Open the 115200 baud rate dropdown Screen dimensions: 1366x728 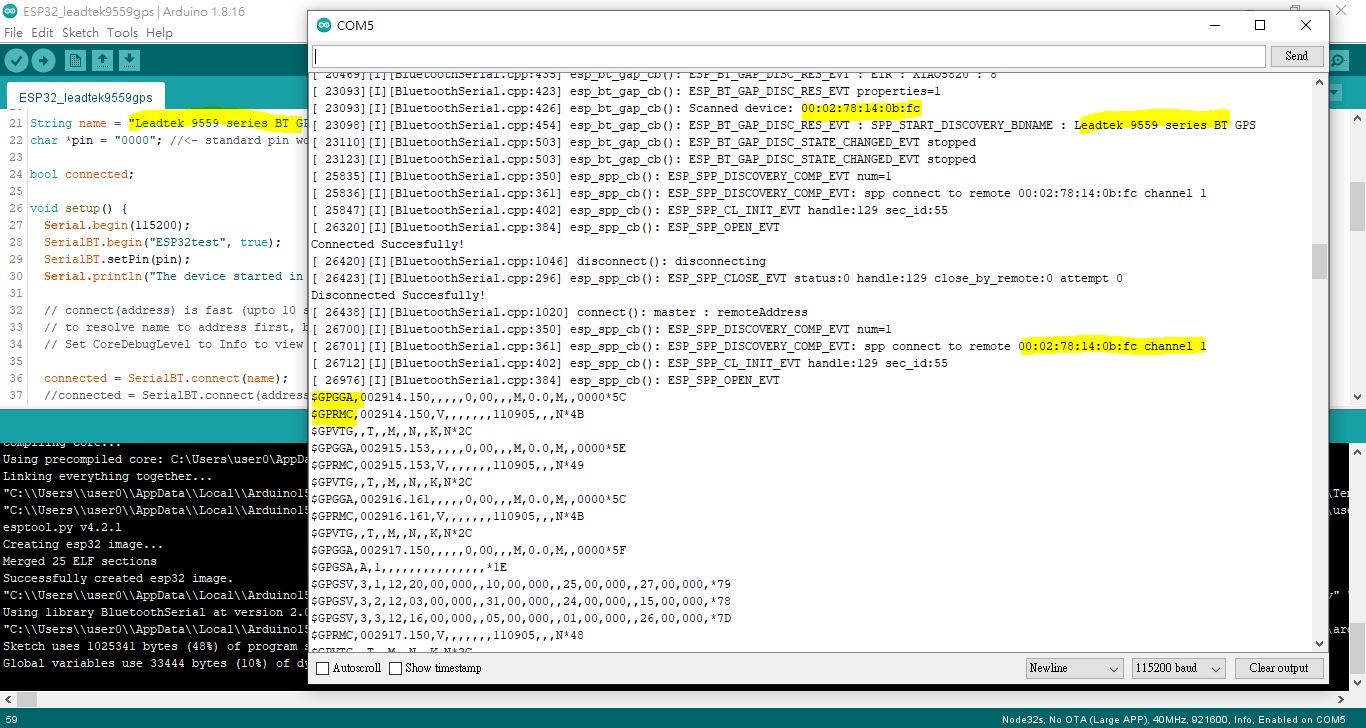1178,668
